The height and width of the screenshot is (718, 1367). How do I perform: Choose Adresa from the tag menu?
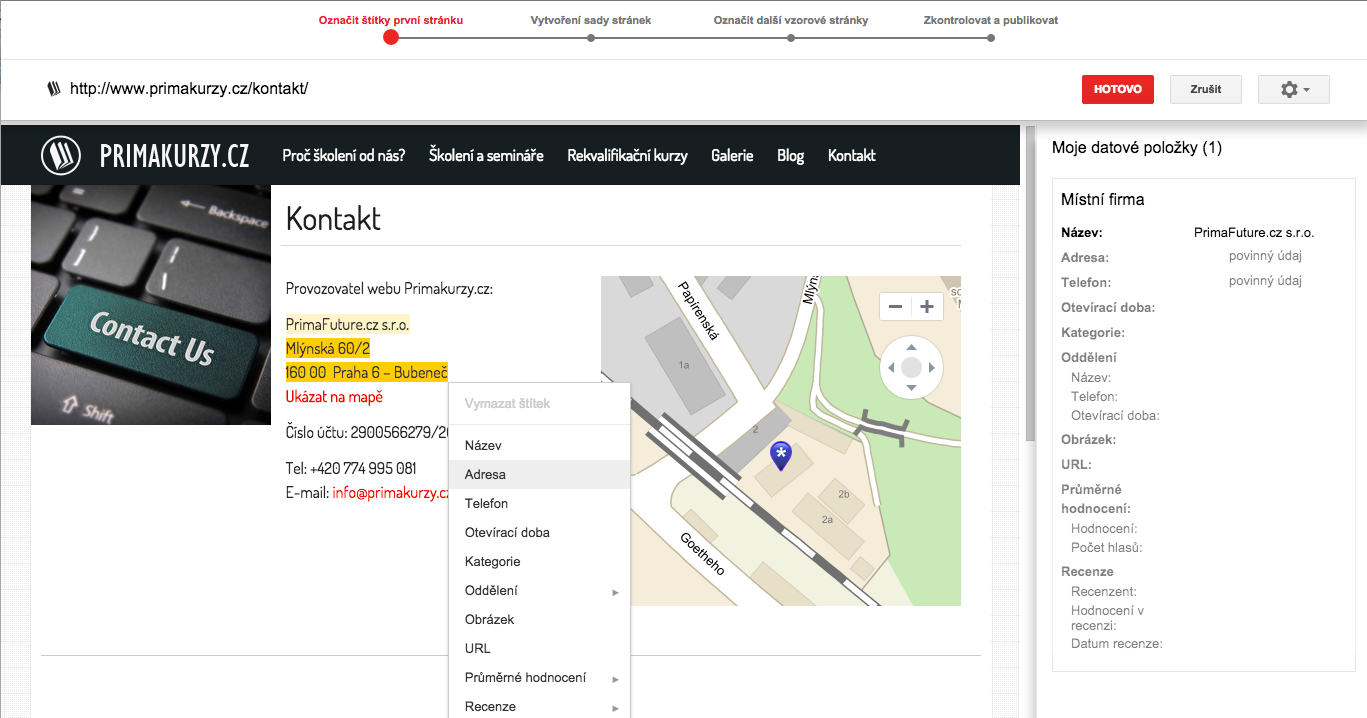[540, 475]
